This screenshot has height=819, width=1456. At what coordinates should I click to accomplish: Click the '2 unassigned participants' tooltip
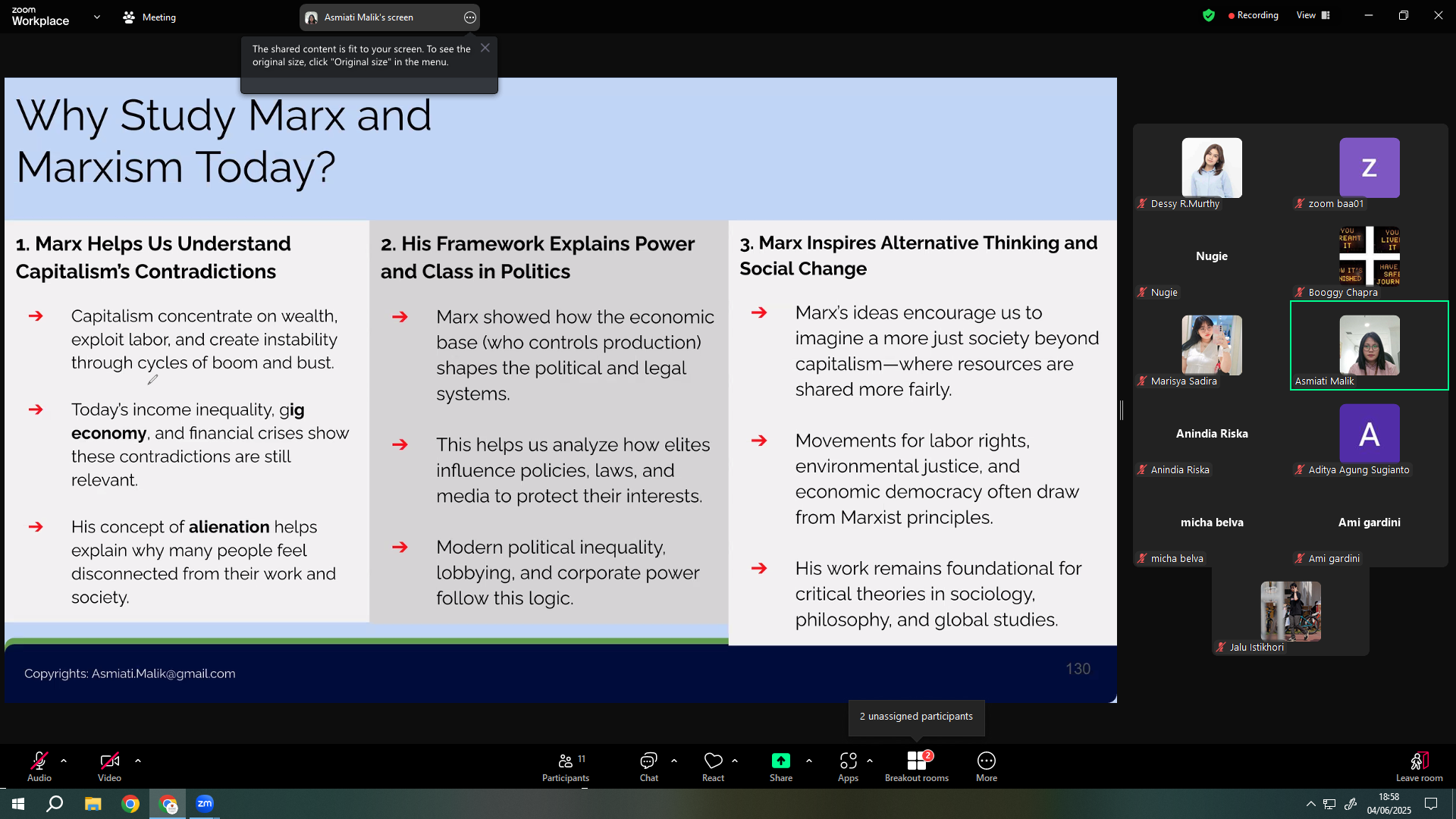pos(916,717)
